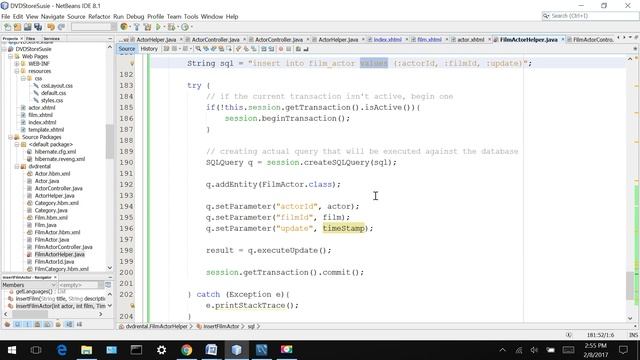Toggle Show Inner Classes filter in Navigator
This screenshot has height=360, width=640.
47,324
